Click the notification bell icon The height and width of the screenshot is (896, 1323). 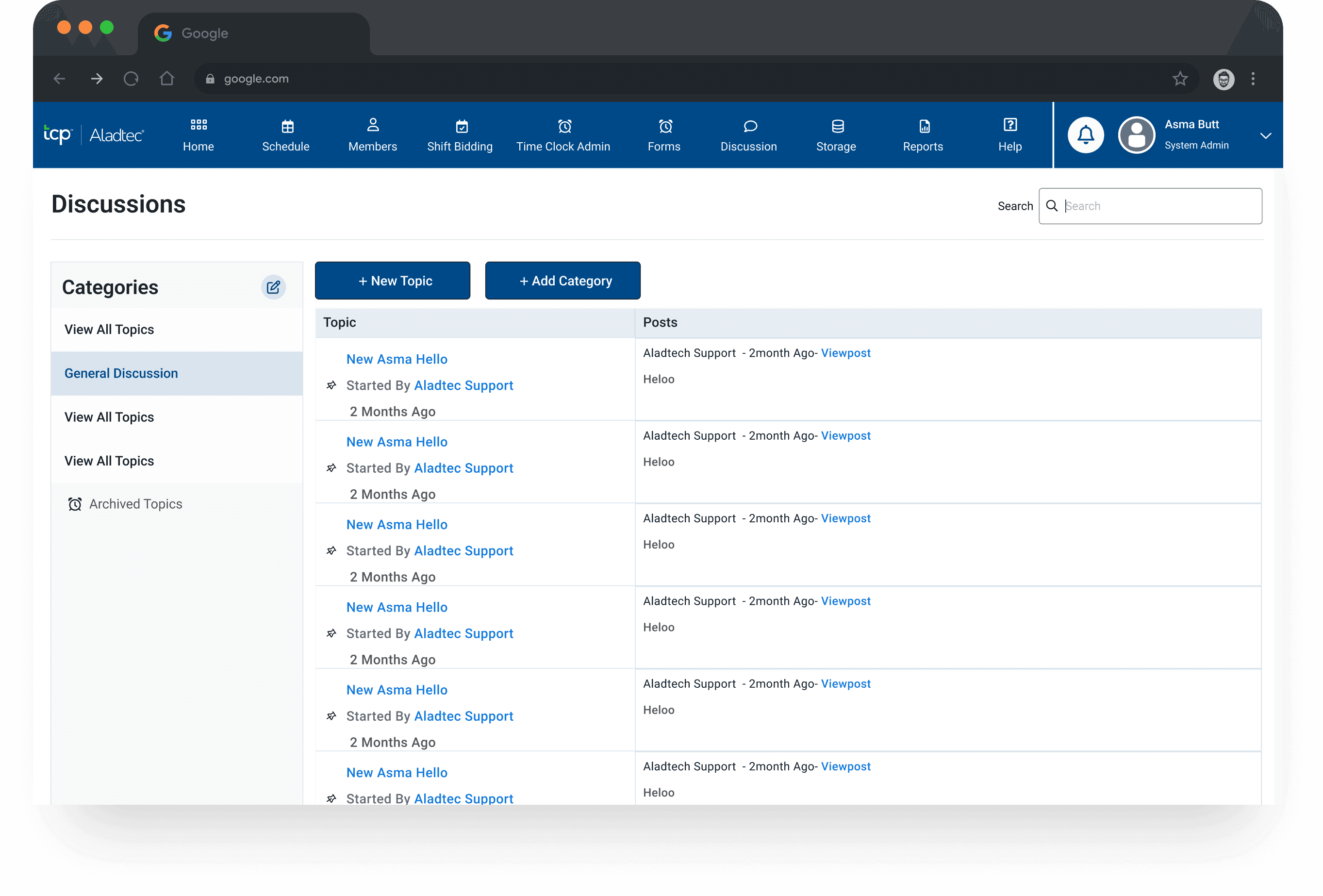1085,135
